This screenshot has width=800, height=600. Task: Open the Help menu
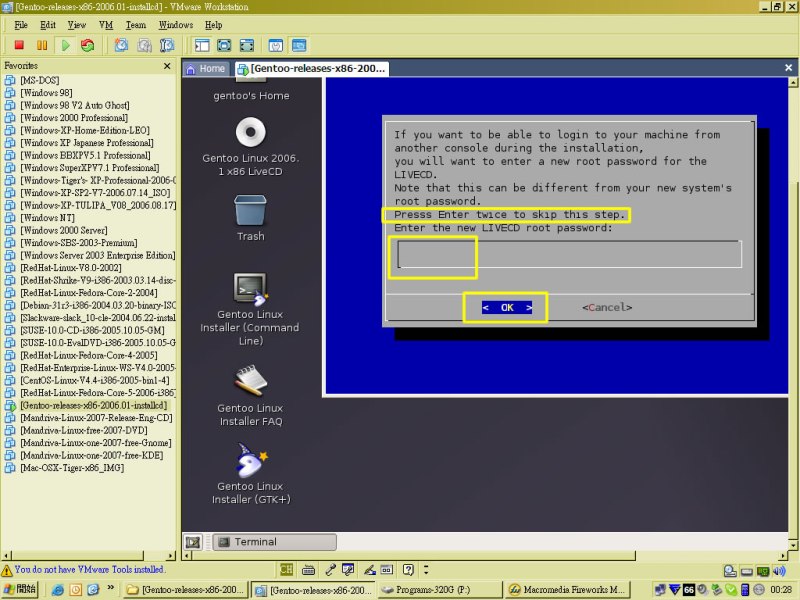(x=214, y=25)
